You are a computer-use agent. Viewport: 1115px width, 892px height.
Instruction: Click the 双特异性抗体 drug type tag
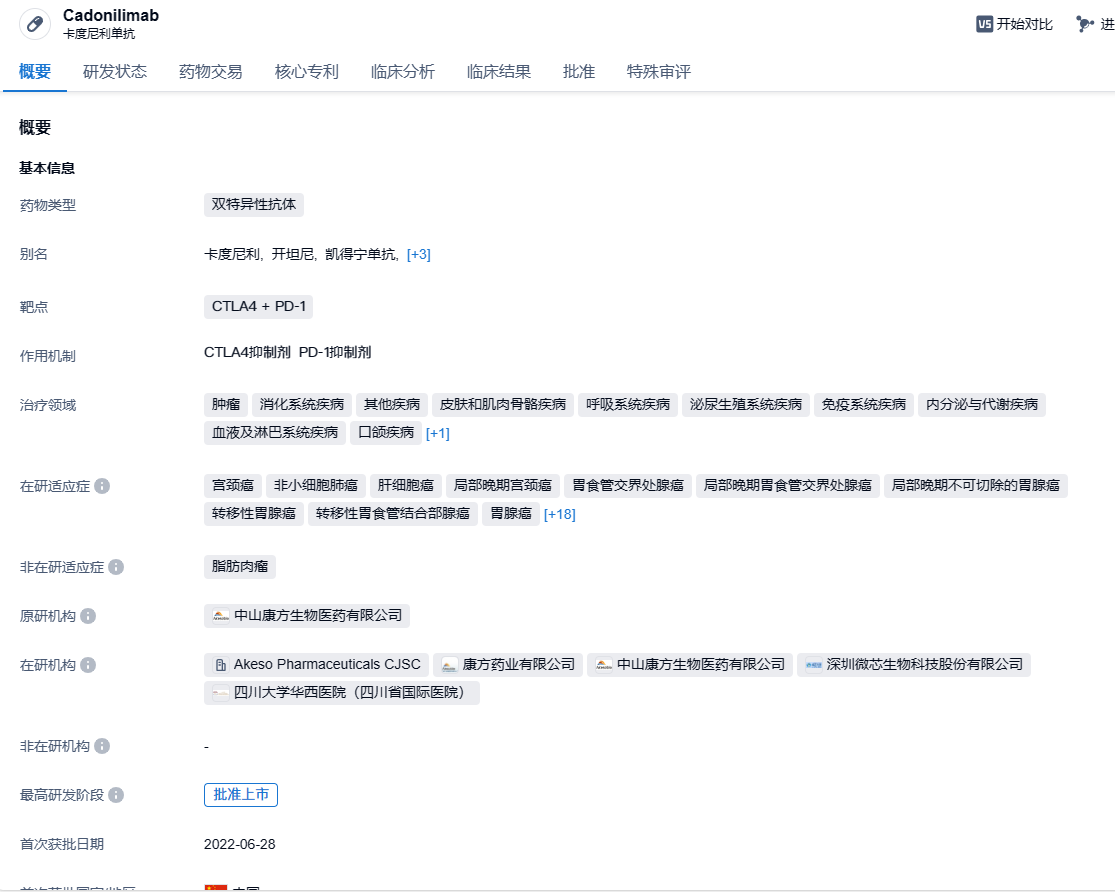pos(254,205)
